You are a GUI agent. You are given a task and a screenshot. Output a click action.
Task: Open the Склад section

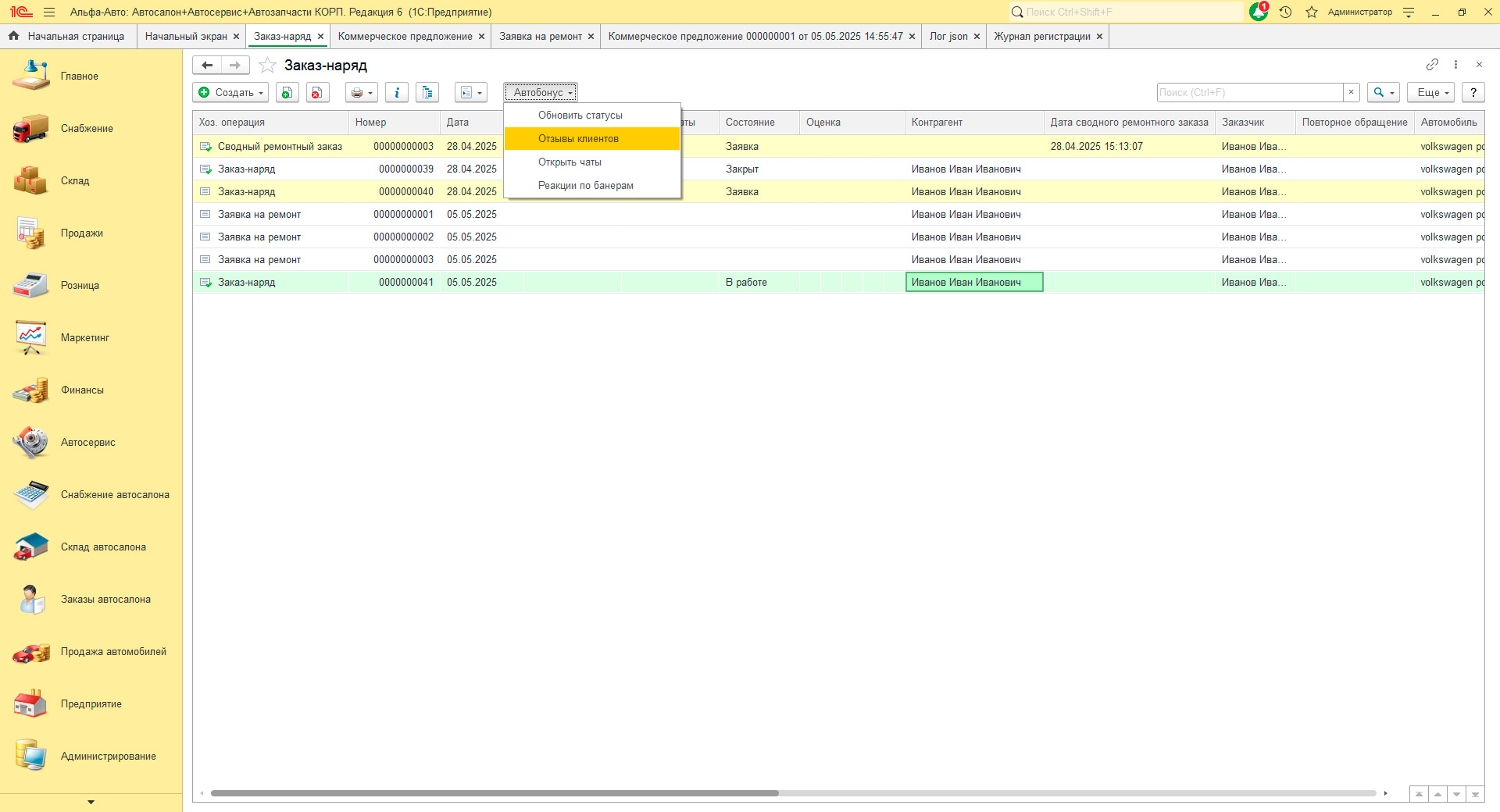[75, 180]
